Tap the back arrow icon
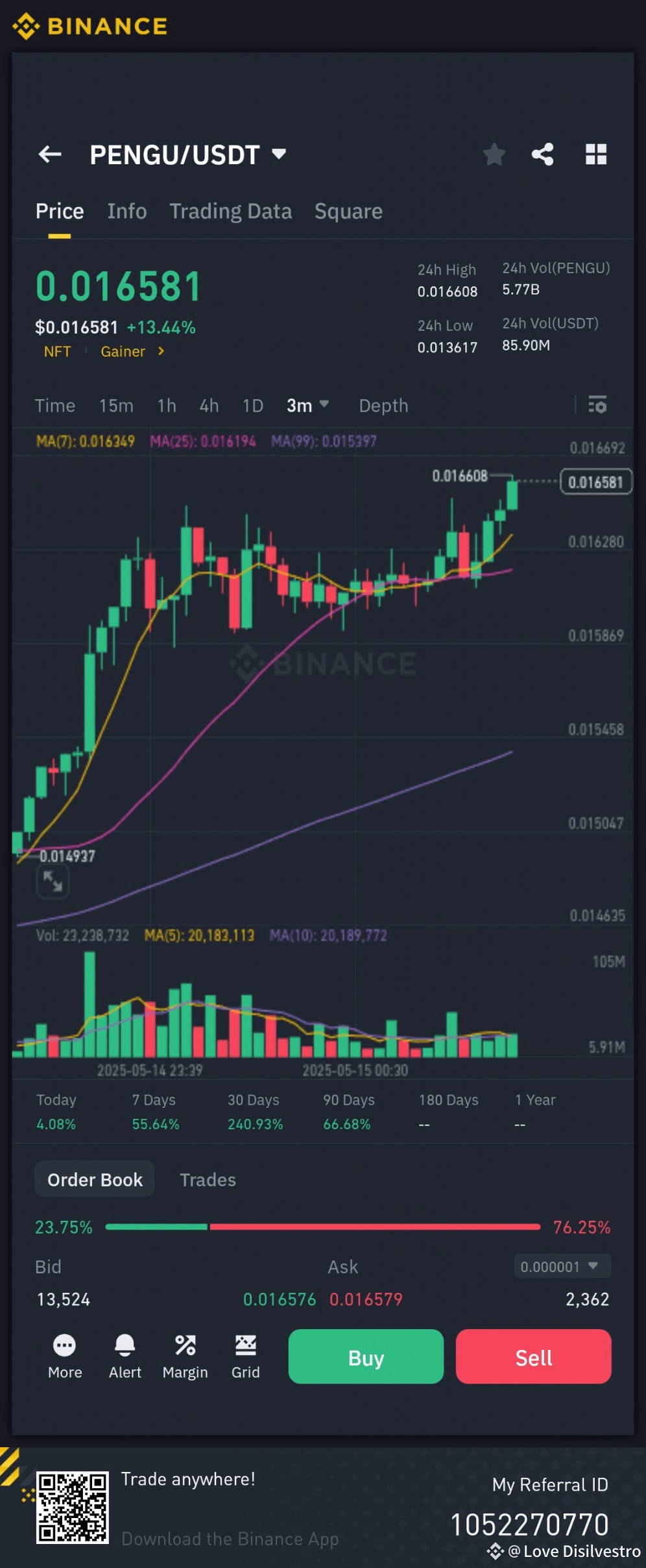The height and width of the screenshot is (1568, 646). point(50,154)
